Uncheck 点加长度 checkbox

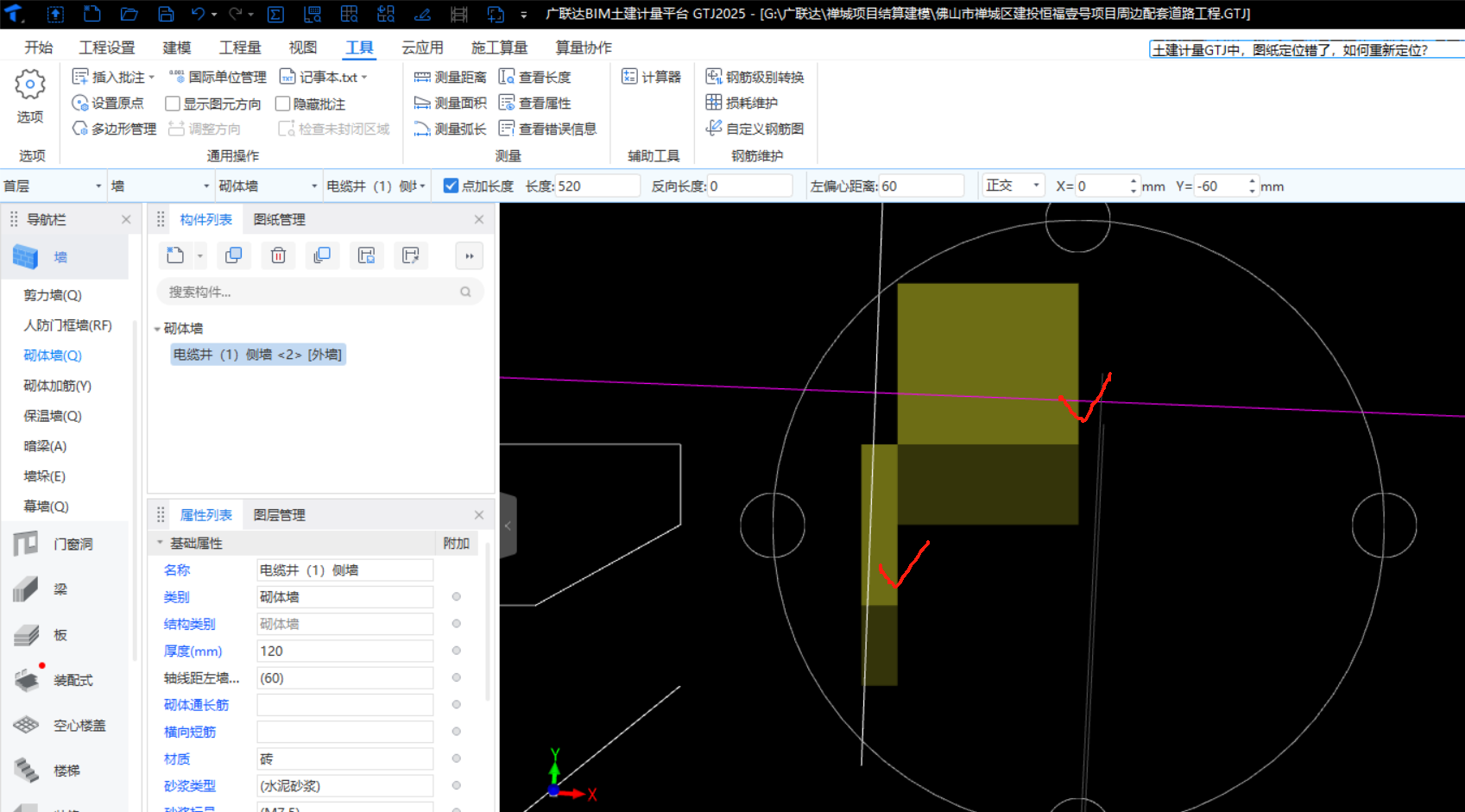click(451, 186)
